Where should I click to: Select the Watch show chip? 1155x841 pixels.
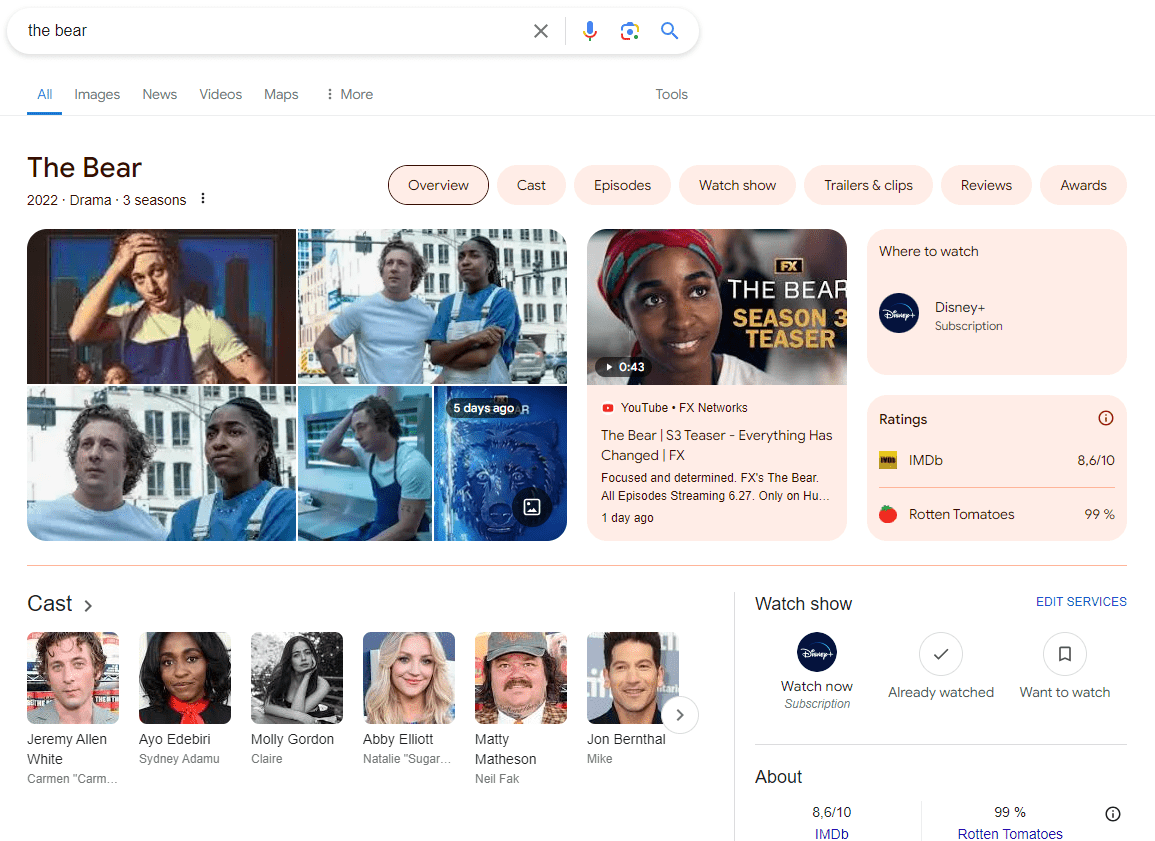pos(737,185)
